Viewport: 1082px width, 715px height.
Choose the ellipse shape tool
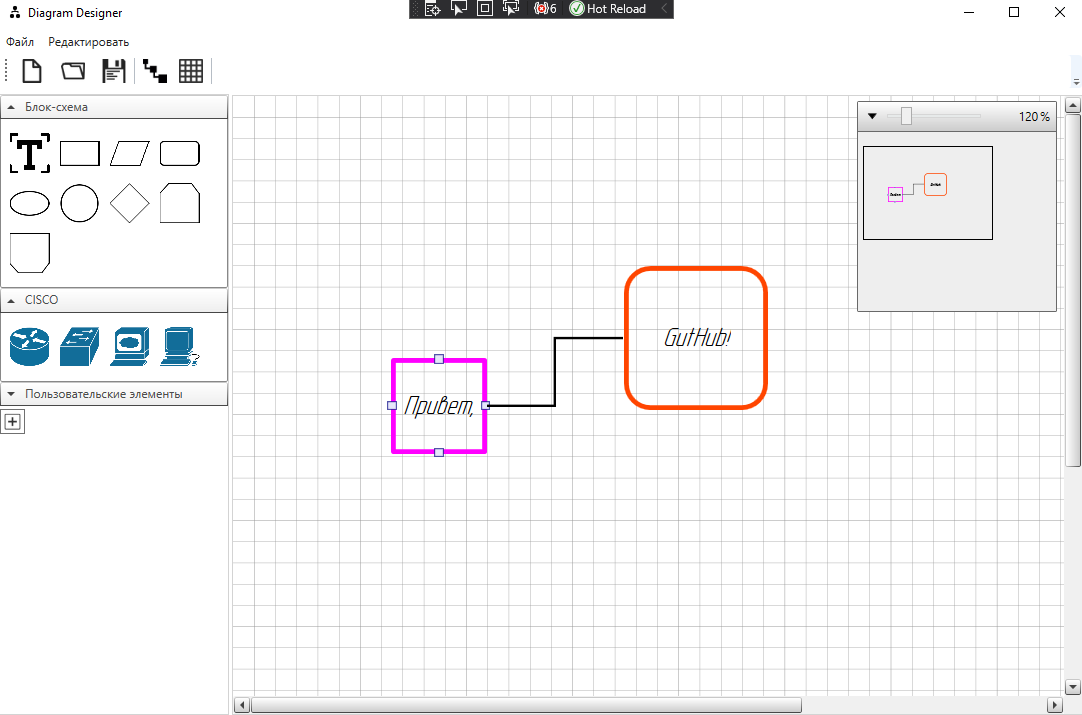[29, 203]
